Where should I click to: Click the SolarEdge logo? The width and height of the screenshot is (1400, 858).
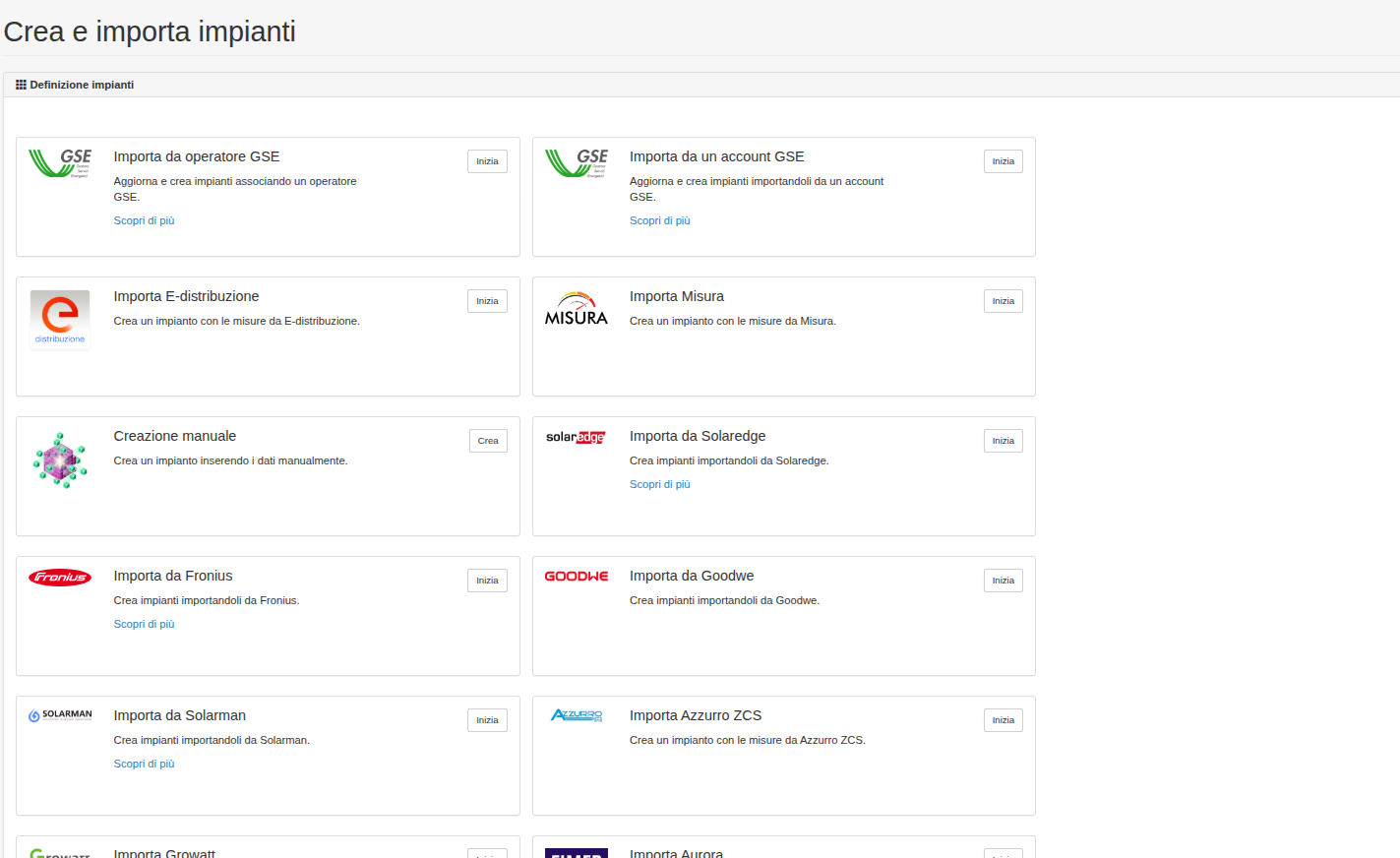[577, 437]
